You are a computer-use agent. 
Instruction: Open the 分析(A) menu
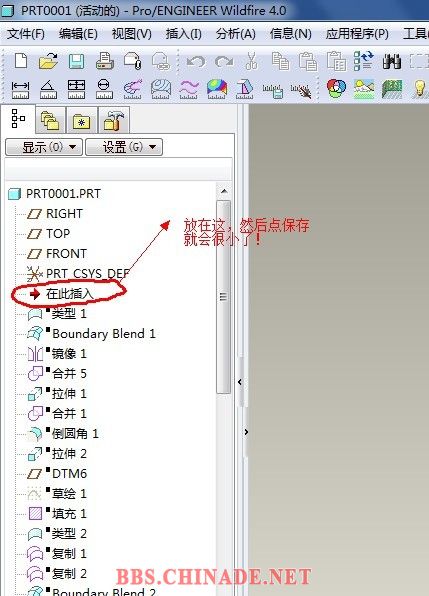236,34
